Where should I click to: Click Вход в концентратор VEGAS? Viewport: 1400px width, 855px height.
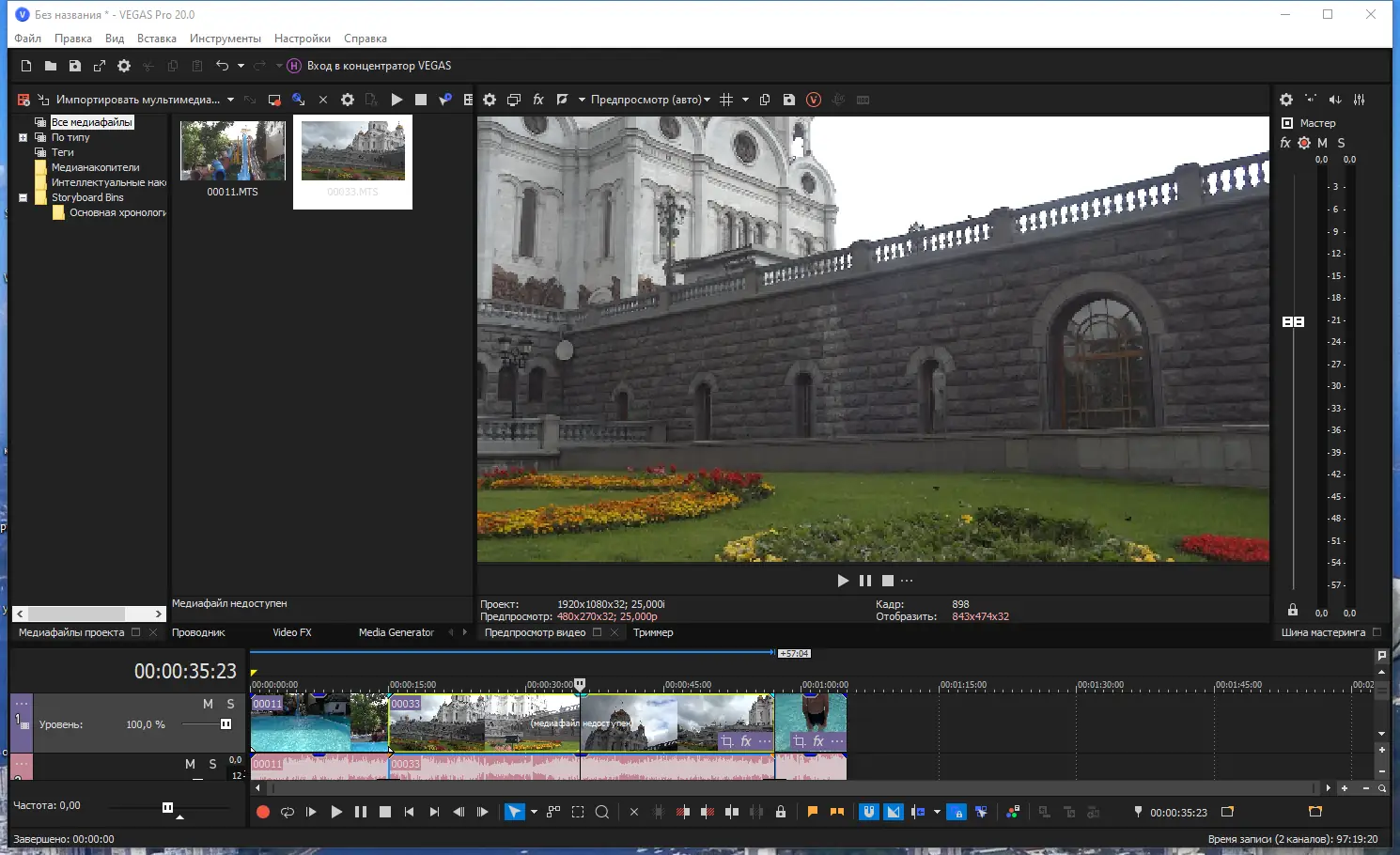pos(378,66)
